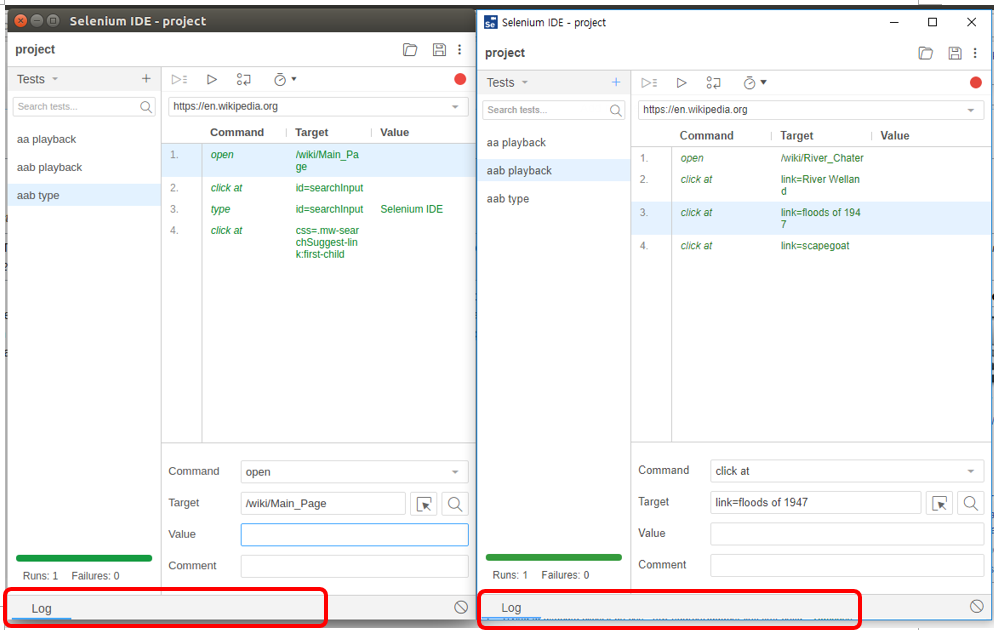
Task: Select type id=searchInput command row
Action: pyautogui.click(x=319, y=209)
